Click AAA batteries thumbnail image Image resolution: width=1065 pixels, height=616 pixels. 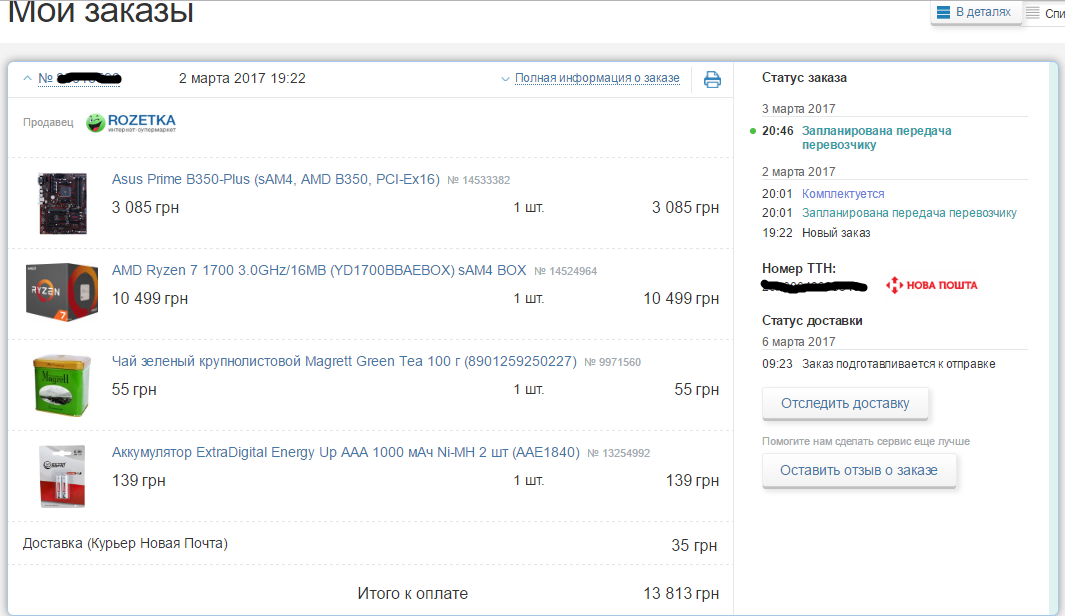62,476
